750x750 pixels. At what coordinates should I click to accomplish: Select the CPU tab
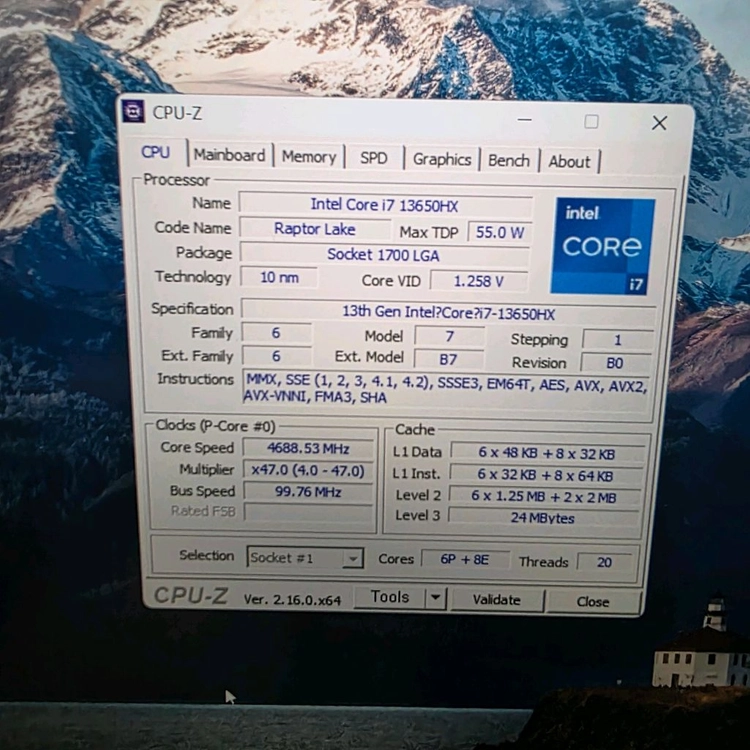click(155, 152)
